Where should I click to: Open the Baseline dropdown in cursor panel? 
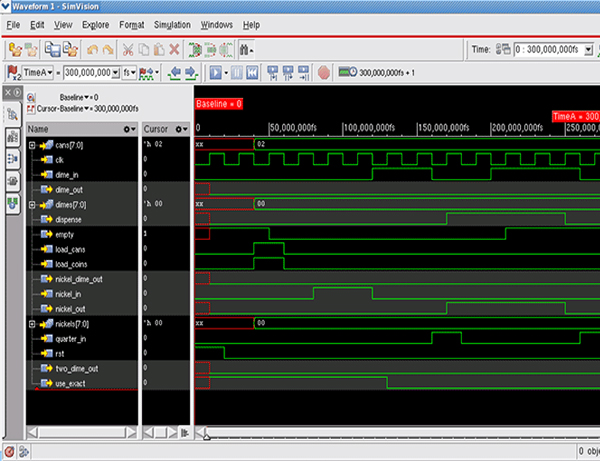tap(86, 97)
